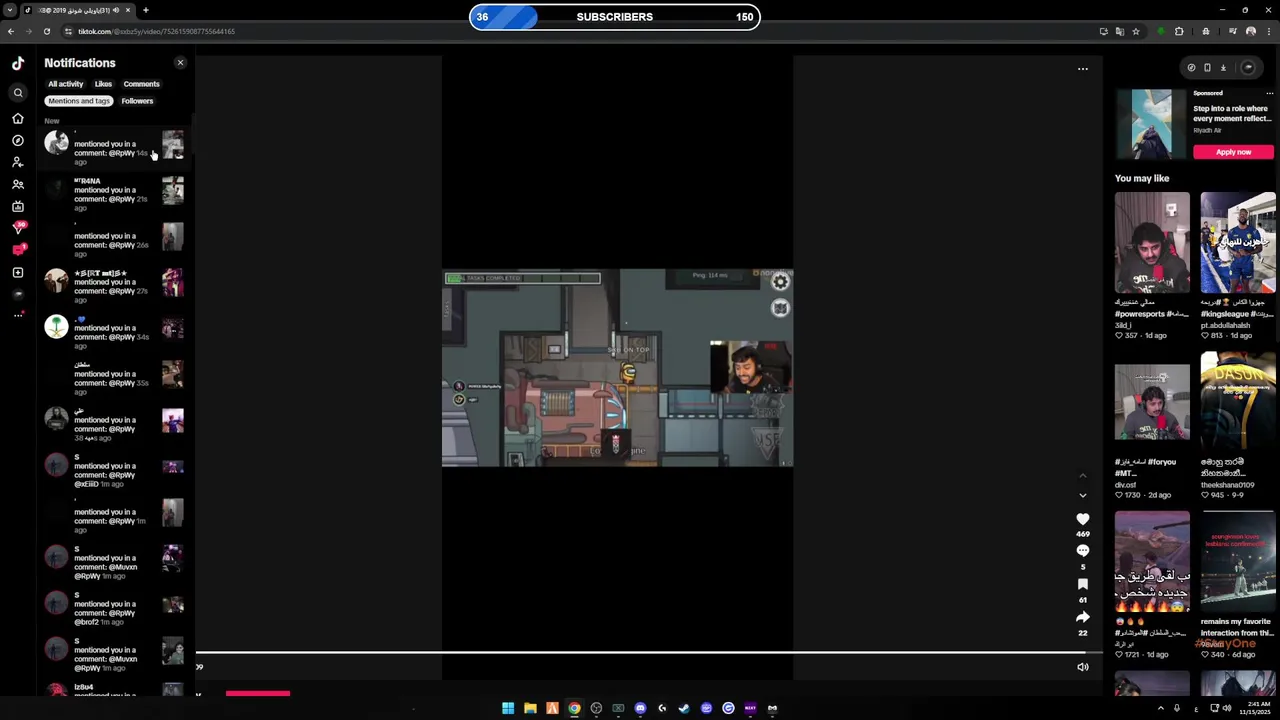Open the 'remains my favorite interaction' video
1280x720 pixels.
(x=1238, y=562)
